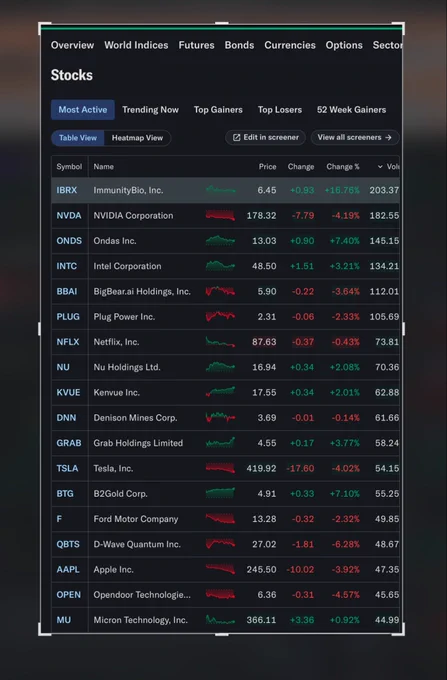Click the NVIDIA Corporation name
The image size is (447, 680).
pyautogui.click(x=133, y=216)
